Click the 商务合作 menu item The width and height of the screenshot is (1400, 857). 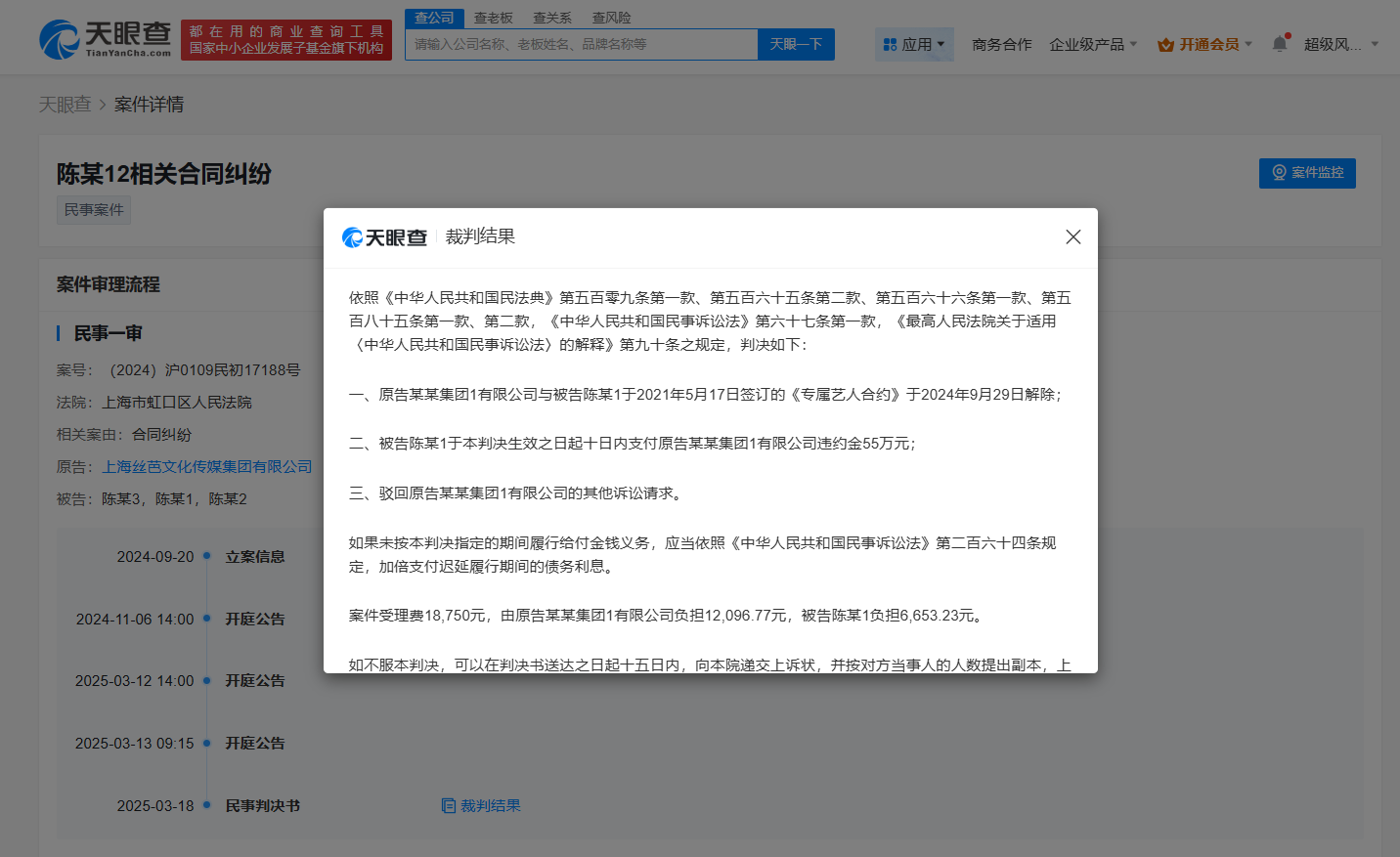click(1001, 44)
